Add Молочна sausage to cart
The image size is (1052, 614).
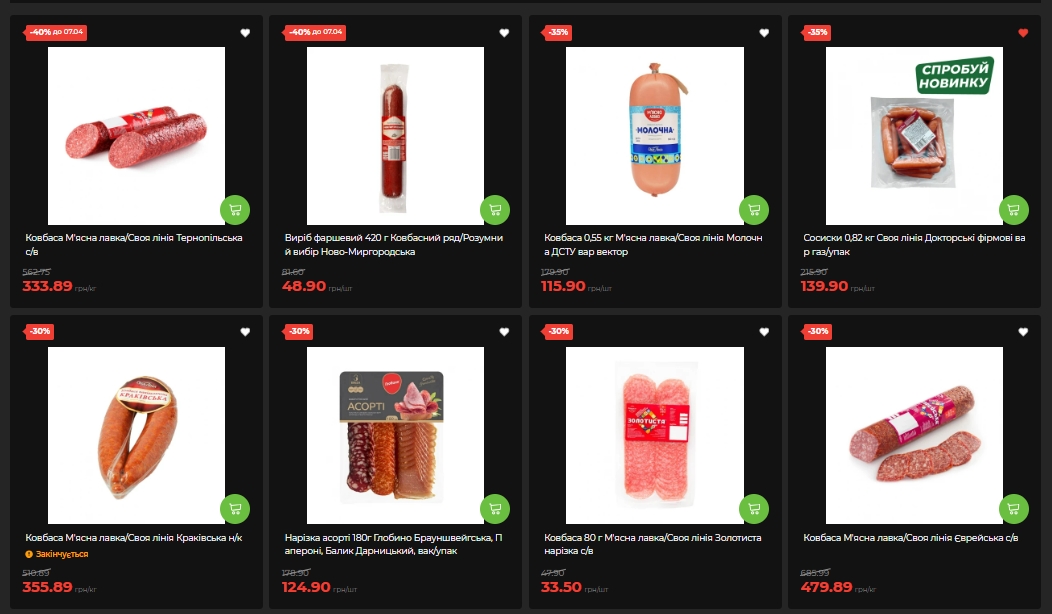click(x=753, y=210)
